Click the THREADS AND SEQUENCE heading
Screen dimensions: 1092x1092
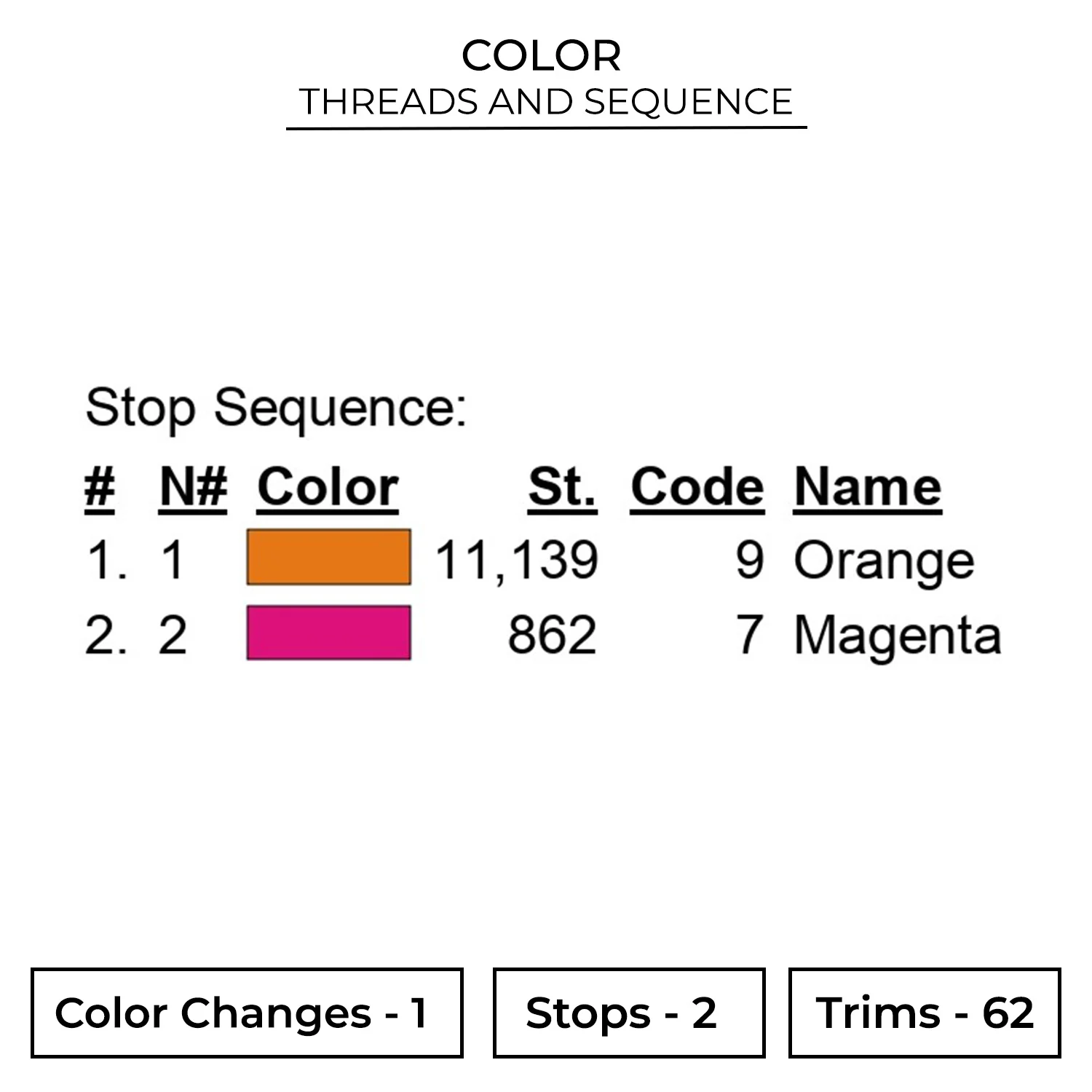point(546,102)
